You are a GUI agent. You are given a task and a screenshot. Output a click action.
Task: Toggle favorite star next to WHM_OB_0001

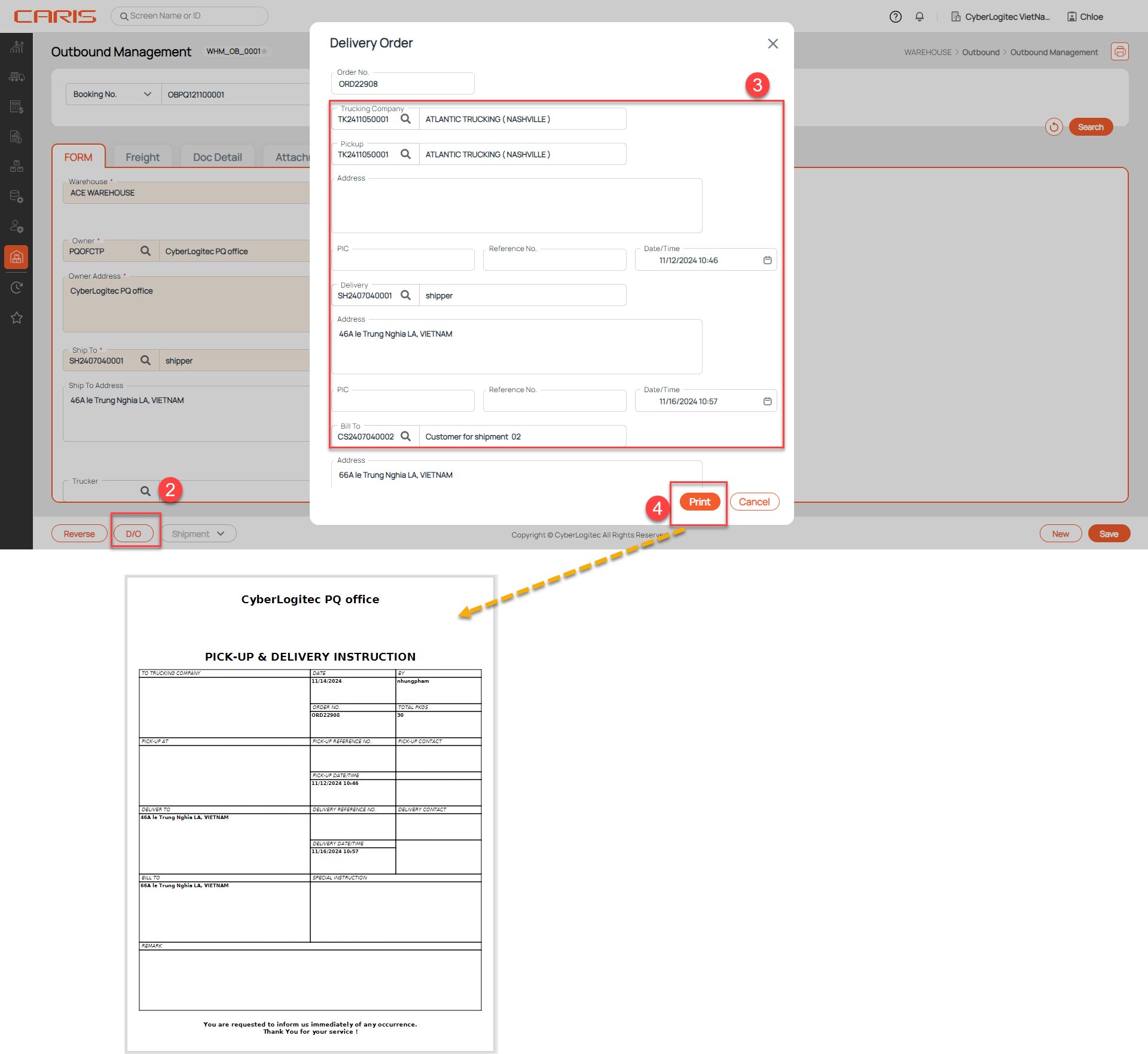tap(264, 51)
